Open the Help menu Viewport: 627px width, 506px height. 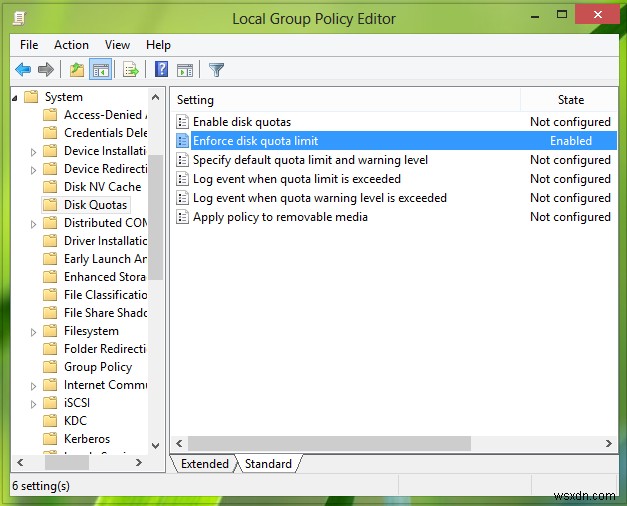(x=158, y=45)
